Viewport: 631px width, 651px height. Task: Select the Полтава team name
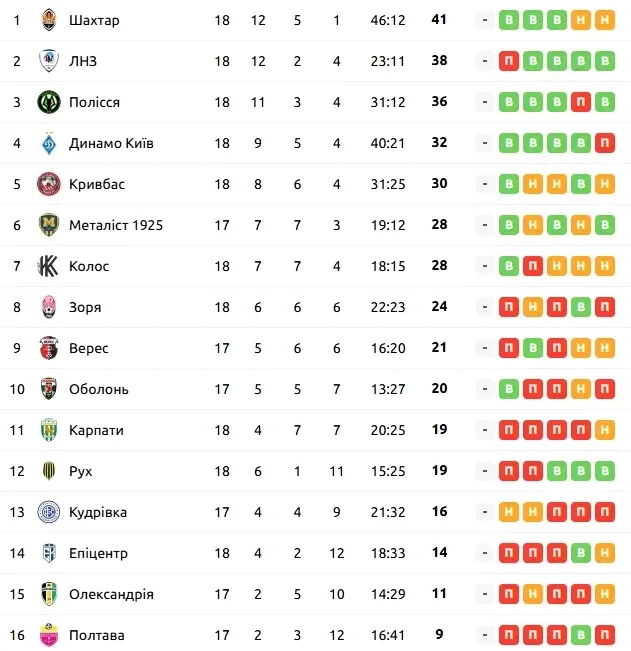pos(97,635)
